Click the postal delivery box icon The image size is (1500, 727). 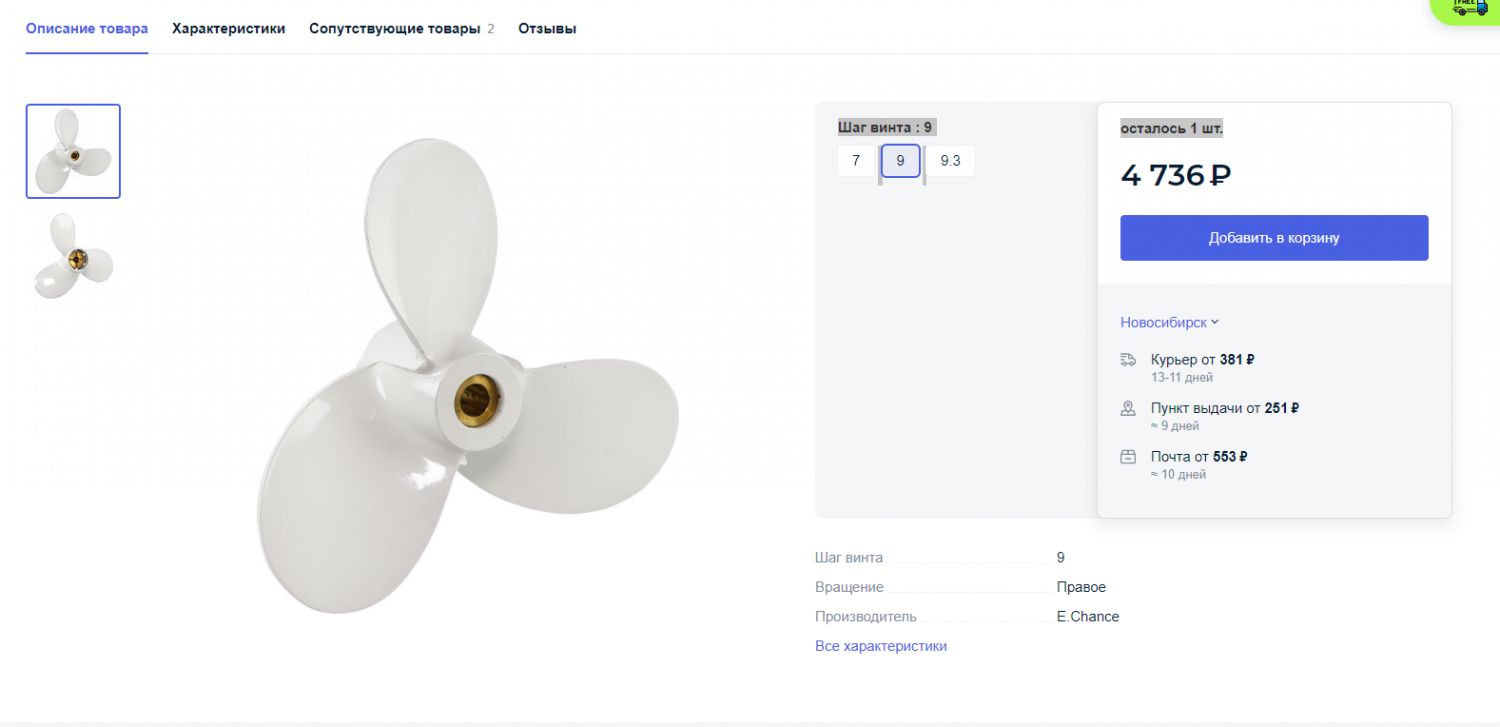[1128, 457]
